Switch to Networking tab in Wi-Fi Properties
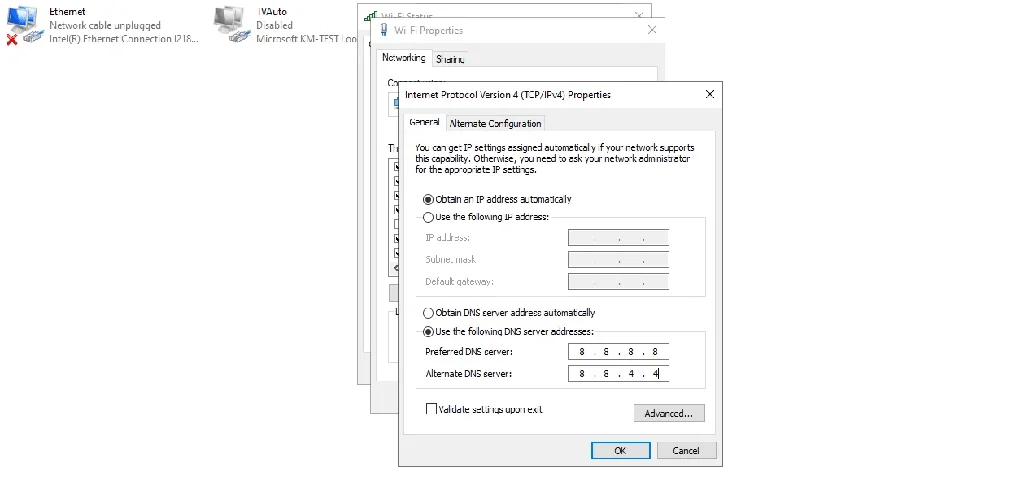Screen dimensions: 1024x500 (404, 58)
